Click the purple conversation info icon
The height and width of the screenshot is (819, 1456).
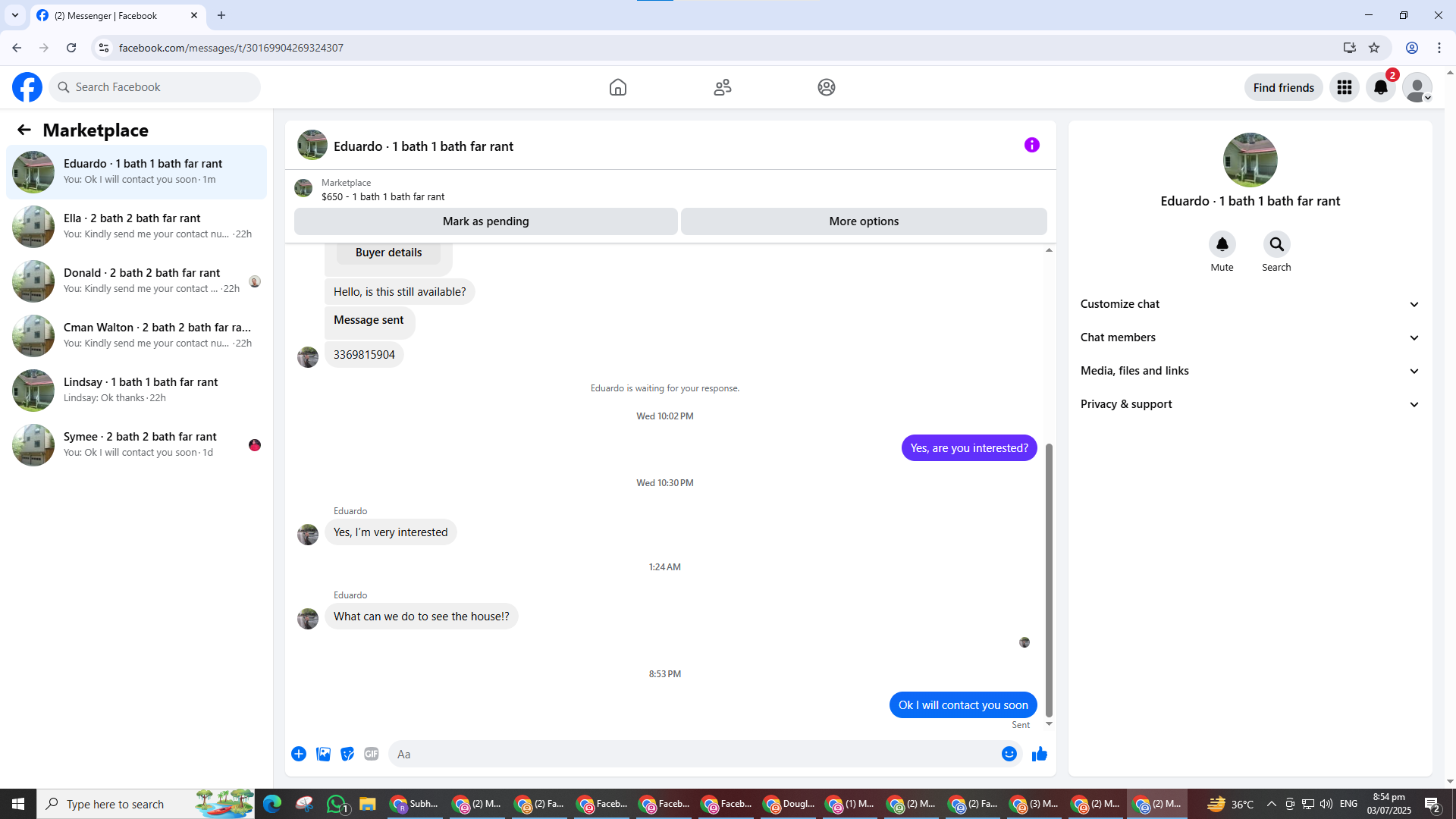click(1031, 145)
